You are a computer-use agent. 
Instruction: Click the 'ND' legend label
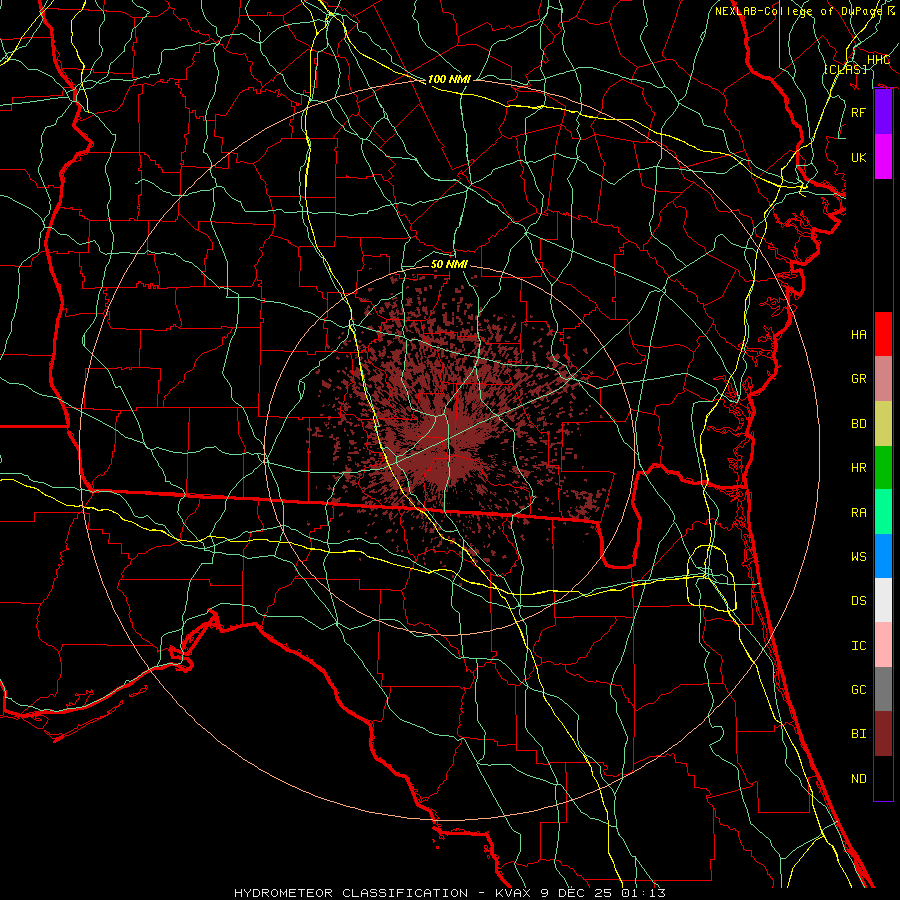(x=859, y=779)
